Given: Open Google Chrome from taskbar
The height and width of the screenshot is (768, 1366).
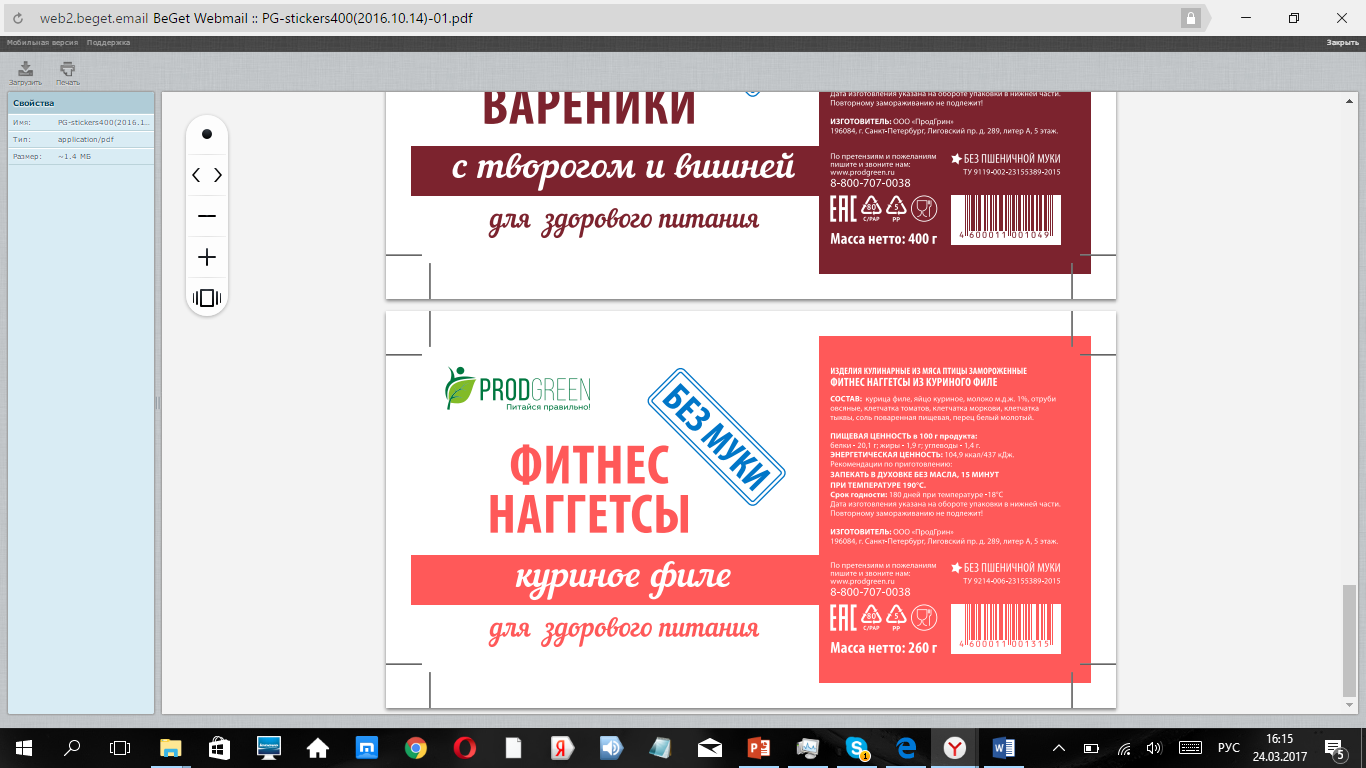Looking at the screenshot, I should coord(416,747).
